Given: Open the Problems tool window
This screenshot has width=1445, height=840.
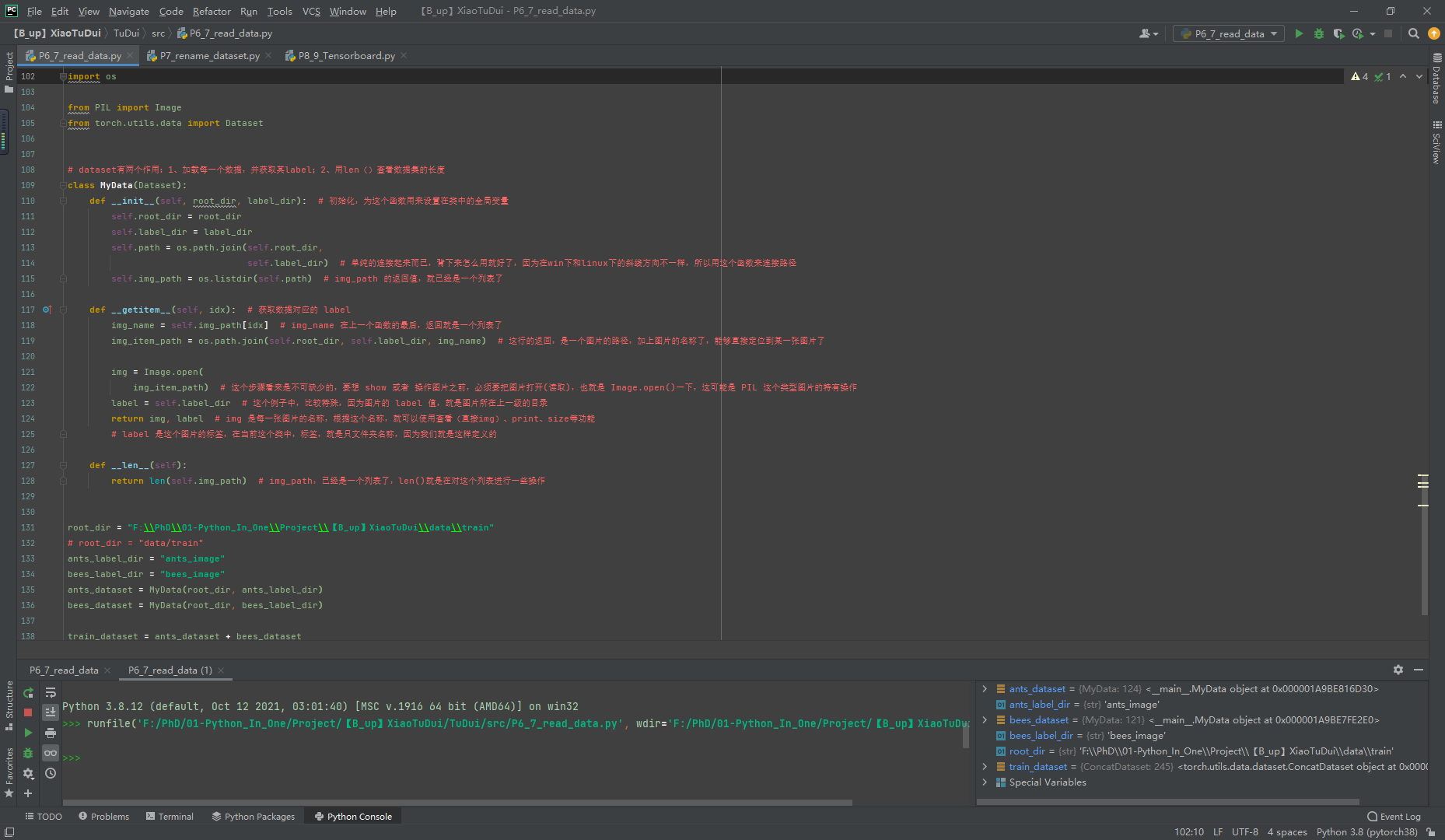Looking at the screenshot, I should coord(103,816).
